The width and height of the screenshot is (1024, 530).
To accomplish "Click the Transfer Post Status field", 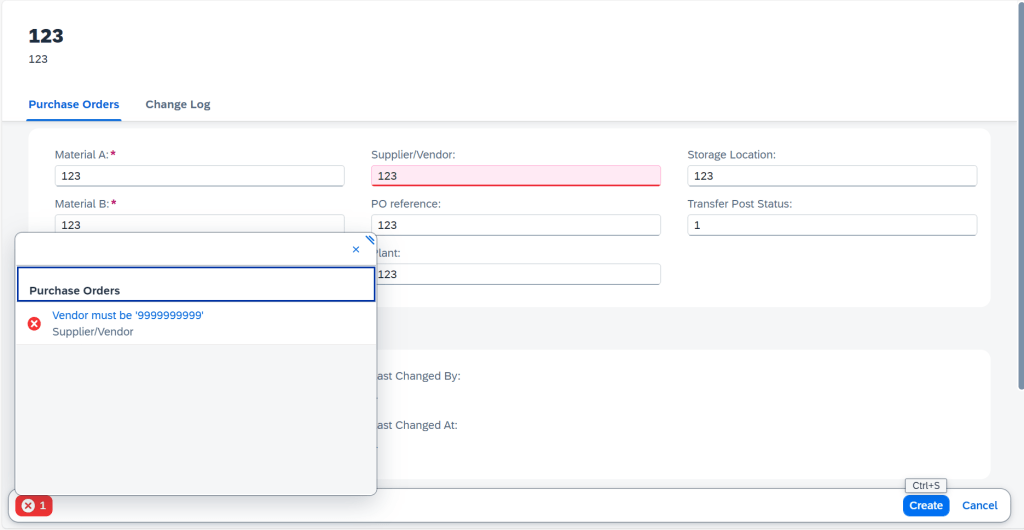I will [x=831, y=225].
